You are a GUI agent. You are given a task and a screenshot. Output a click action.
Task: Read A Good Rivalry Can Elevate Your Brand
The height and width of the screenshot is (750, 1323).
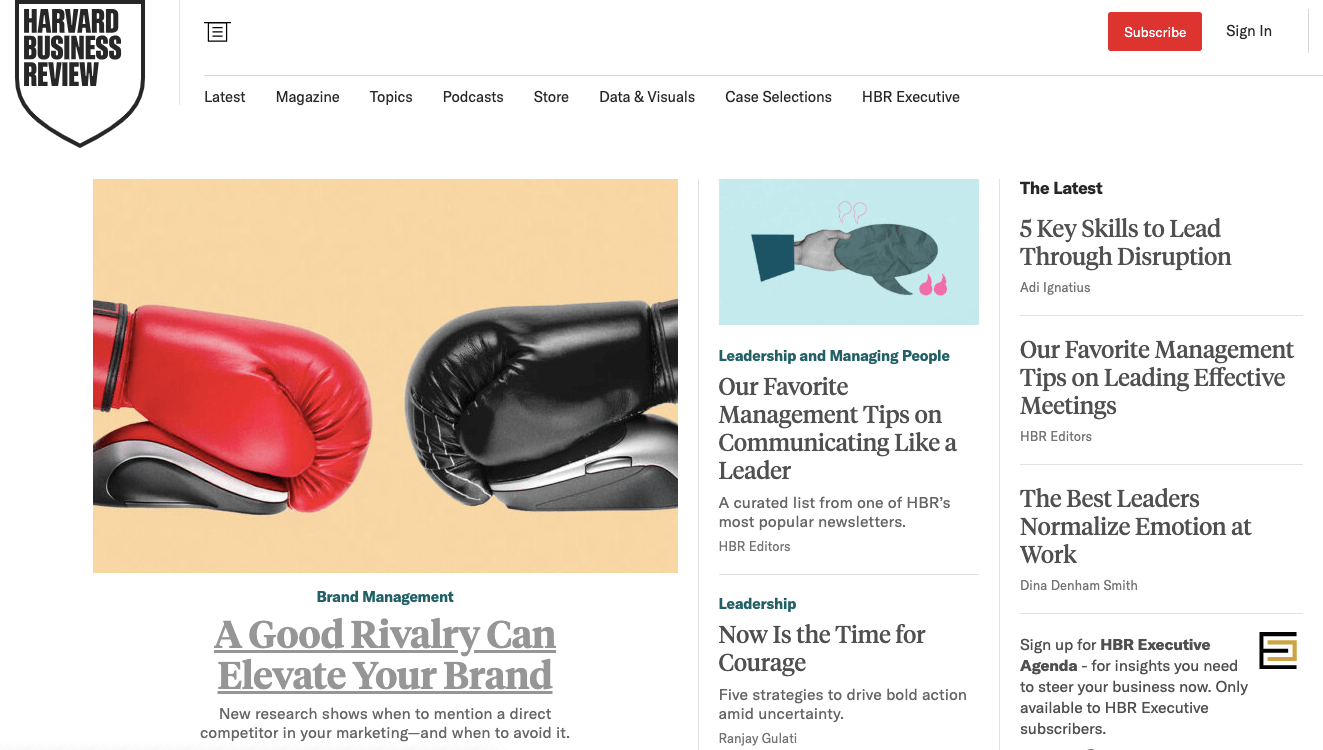point(385,655)
